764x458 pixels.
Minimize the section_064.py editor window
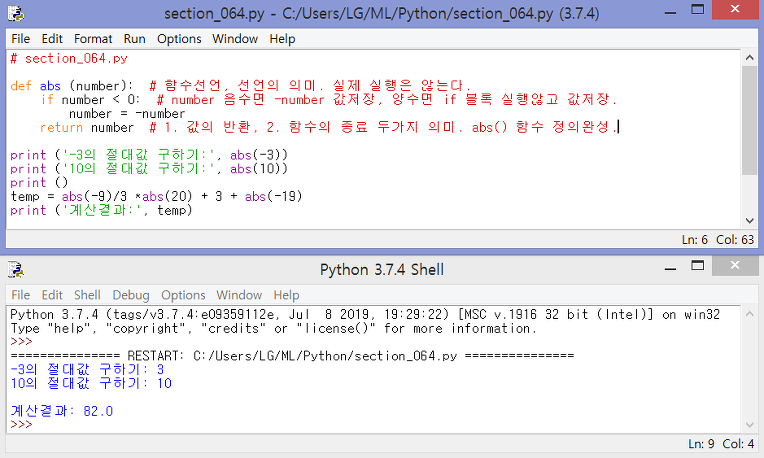point(670,12)
